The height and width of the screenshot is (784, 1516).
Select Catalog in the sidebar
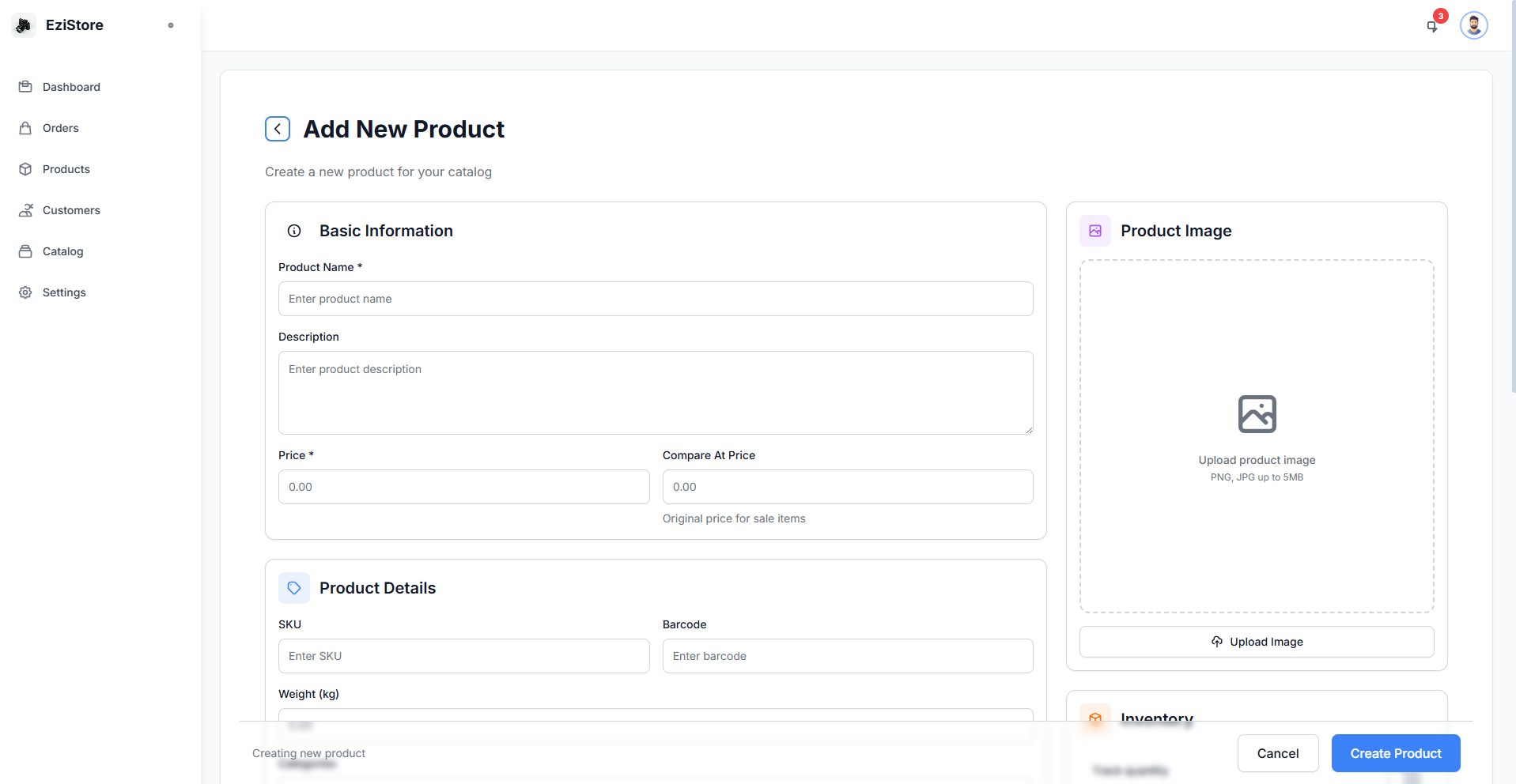pos(62,251)
